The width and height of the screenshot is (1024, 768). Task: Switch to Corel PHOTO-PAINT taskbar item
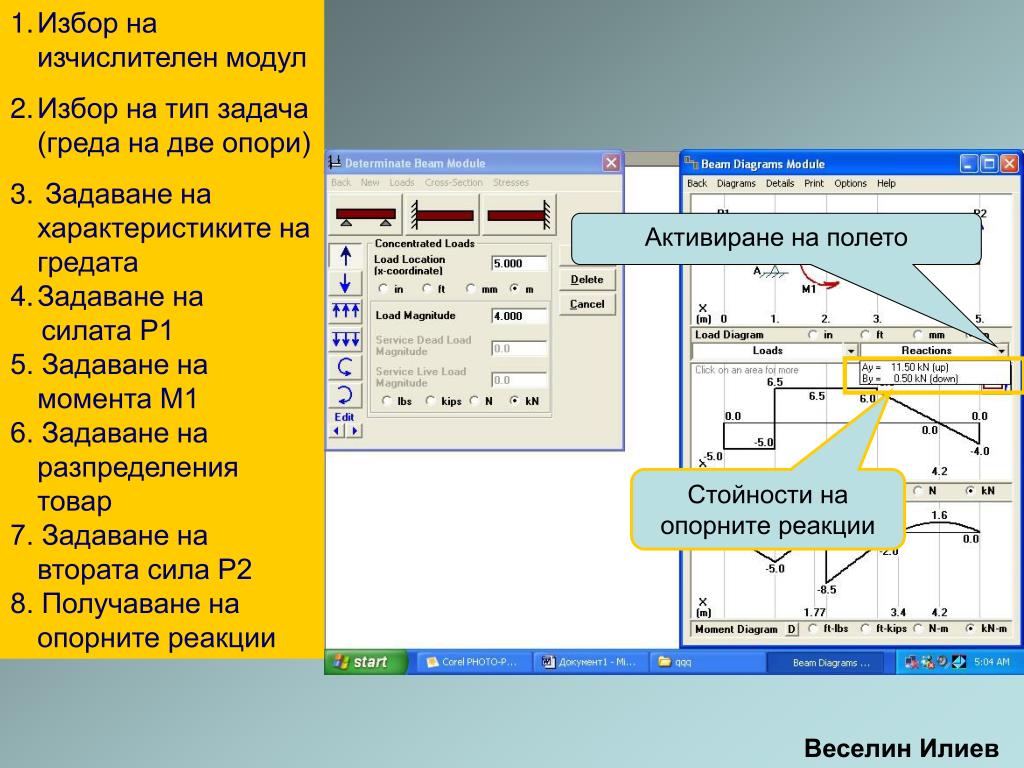[x=475, y=662]
